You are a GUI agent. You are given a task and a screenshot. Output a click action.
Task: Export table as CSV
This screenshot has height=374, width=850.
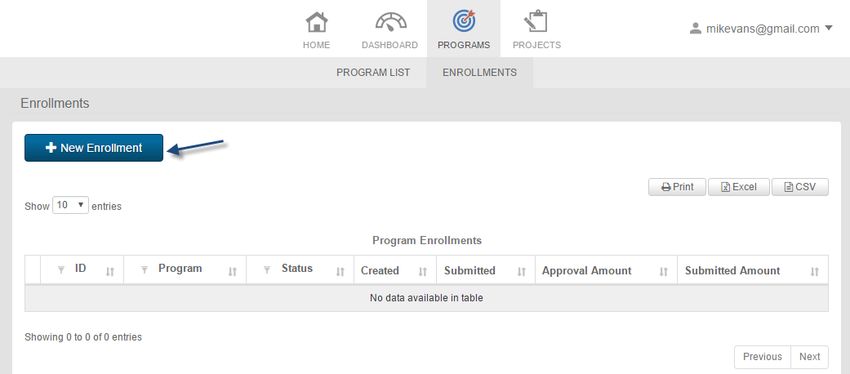(x=800, y=187)
